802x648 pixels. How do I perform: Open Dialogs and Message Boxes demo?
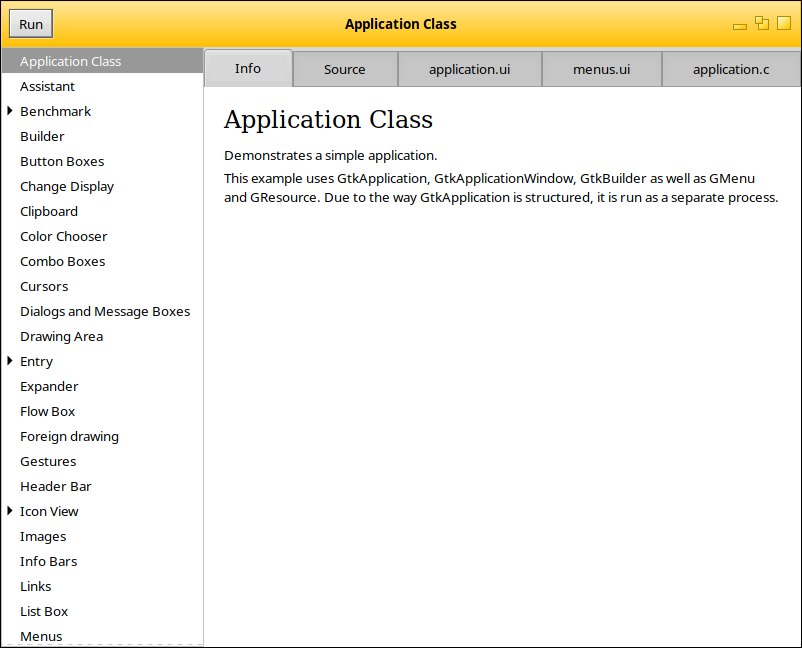tap(102, 312)
